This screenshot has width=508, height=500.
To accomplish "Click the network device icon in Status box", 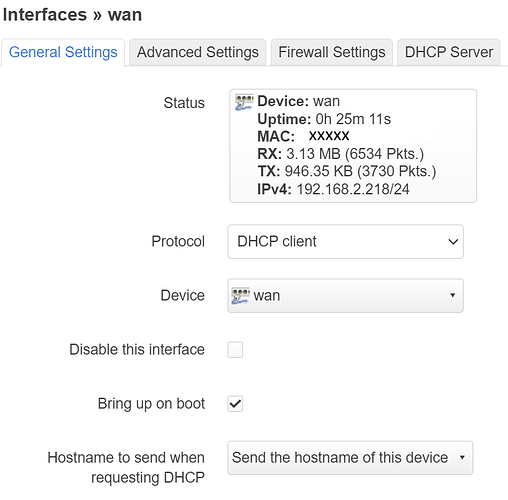I will point(244,102).
